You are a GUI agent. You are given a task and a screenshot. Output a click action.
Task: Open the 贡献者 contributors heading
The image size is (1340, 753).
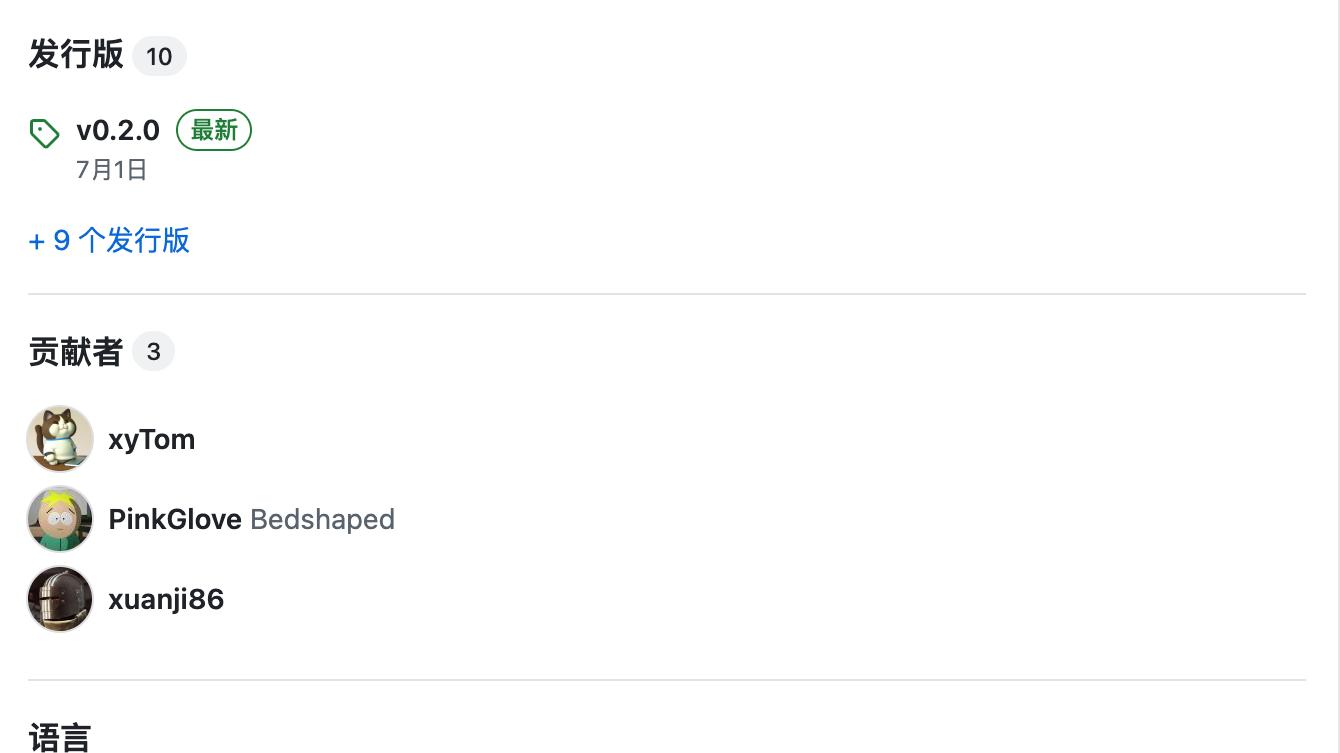pyautogui.click(x=76, y=352)
